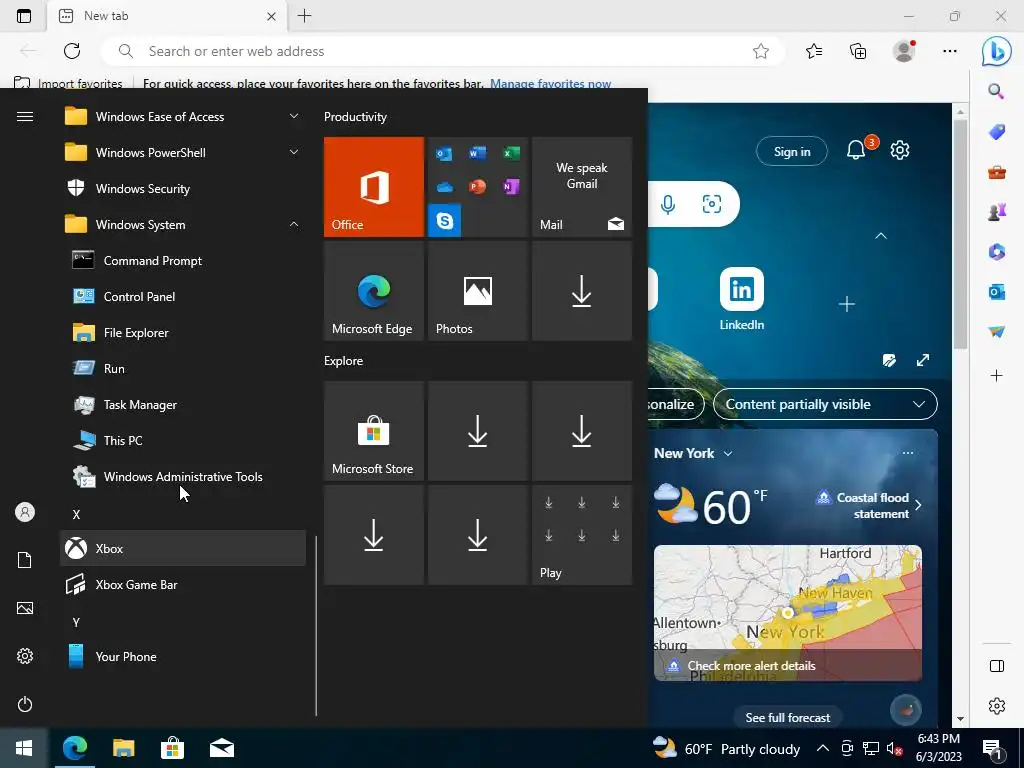The height and width of the screenshot is (768, 1024).
Task: Add a new quick link site
Action: (x=846, y=304)
